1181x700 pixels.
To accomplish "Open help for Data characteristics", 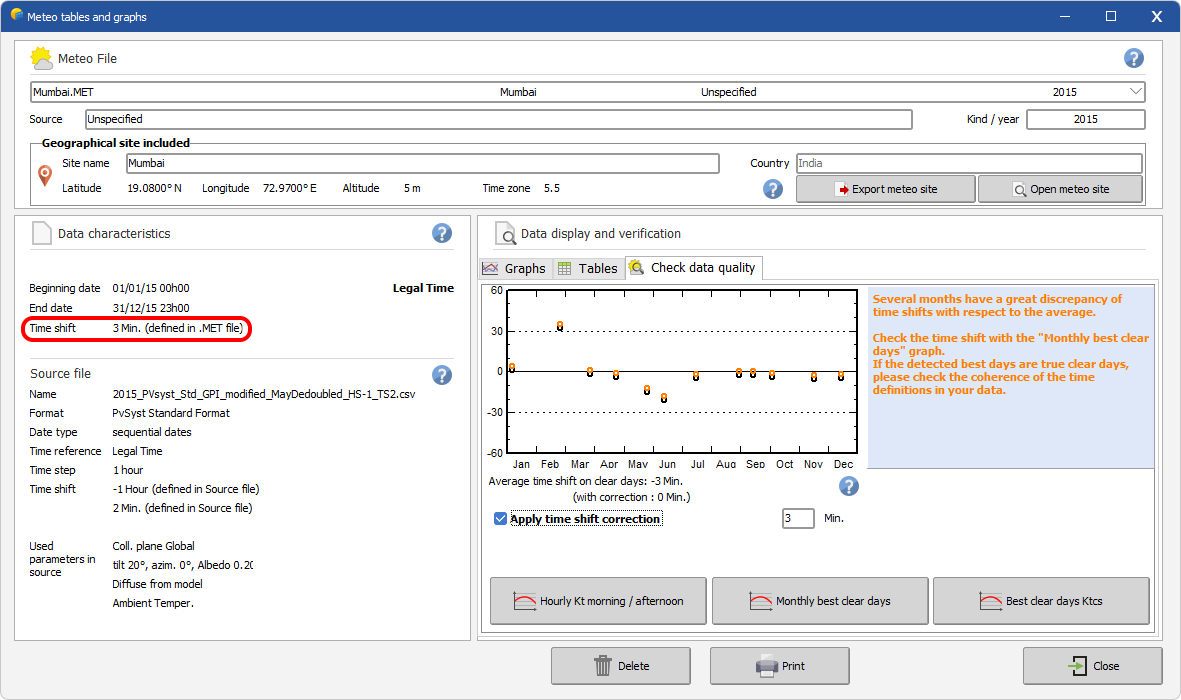I will [x=441, y=234].
